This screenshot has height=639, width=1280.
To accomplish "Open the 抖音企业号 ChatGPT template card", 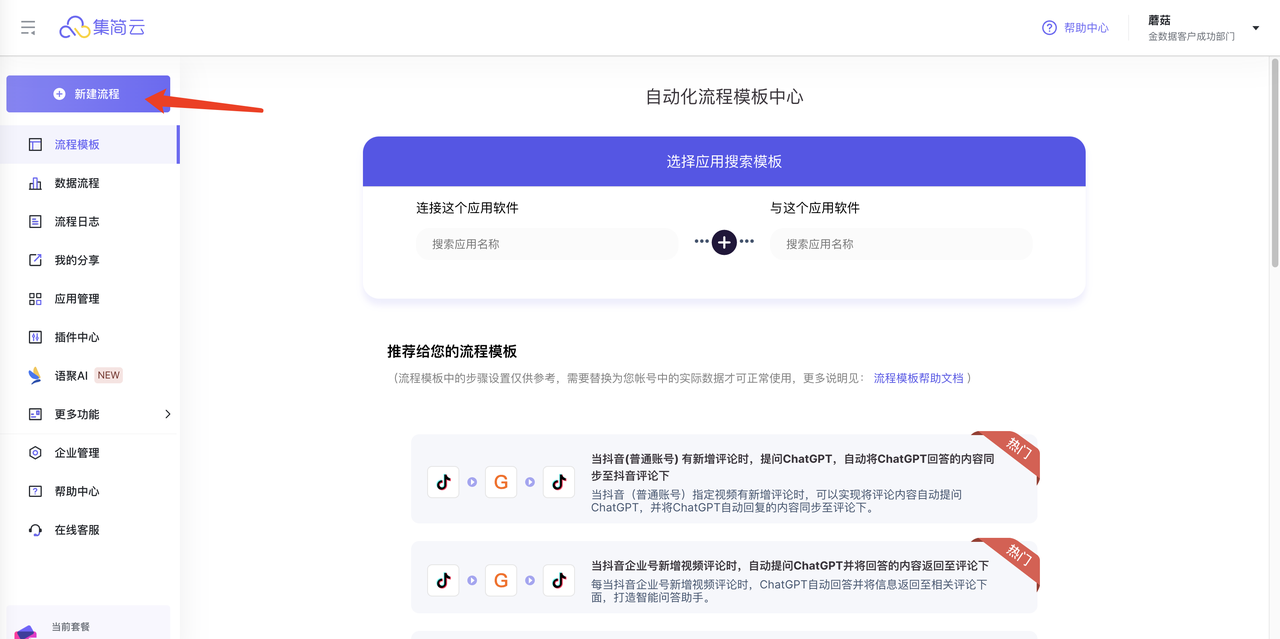I will [x=724, y=577].
